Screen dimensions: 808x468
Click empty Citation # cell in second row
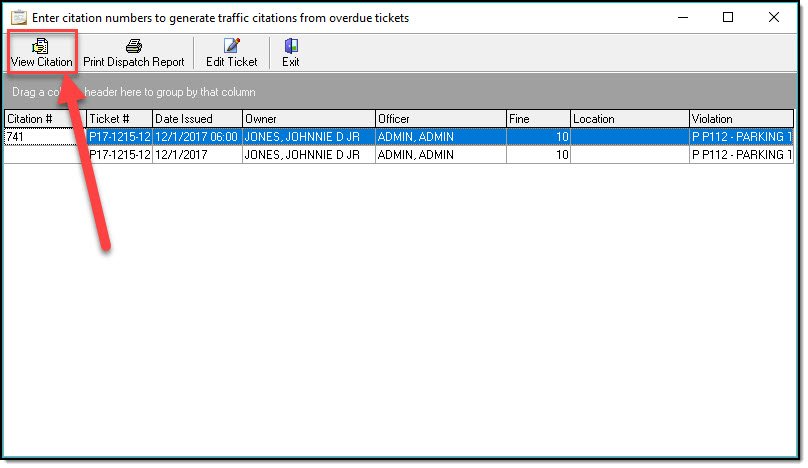pos(43,155)
